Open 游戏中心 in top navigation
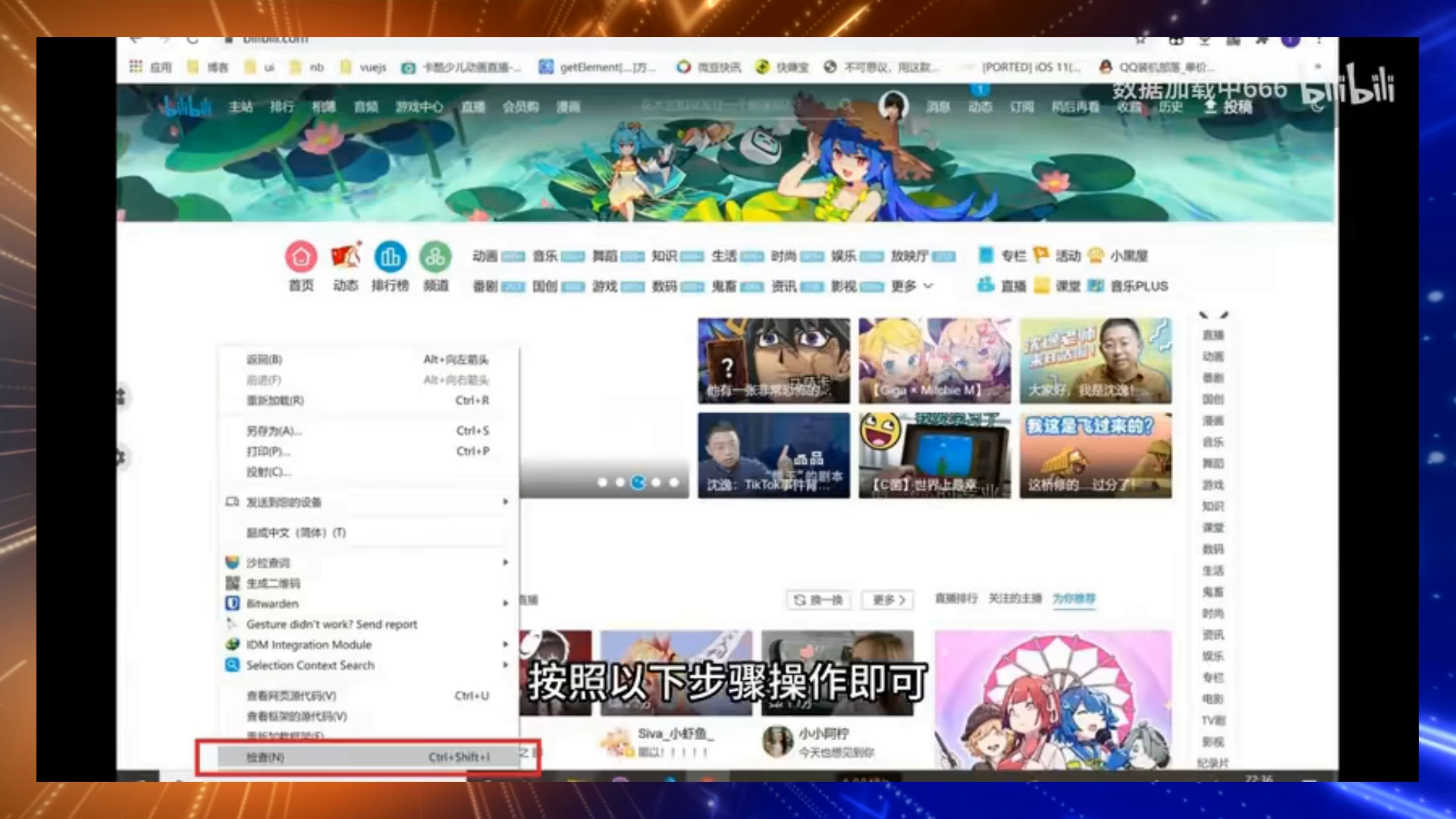The image size is (1456, 819). [x=419, y=107]
